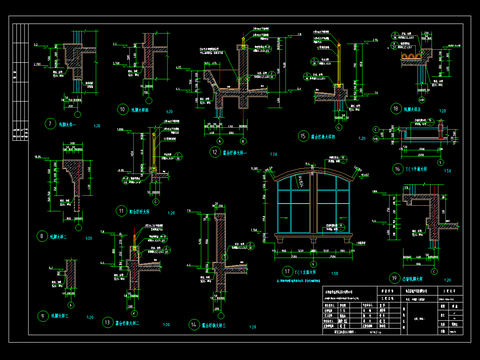Click the narrow revision table on the sheet border
Image resolution: width=480 pixels, height=360 pixels.
(20, 82)
